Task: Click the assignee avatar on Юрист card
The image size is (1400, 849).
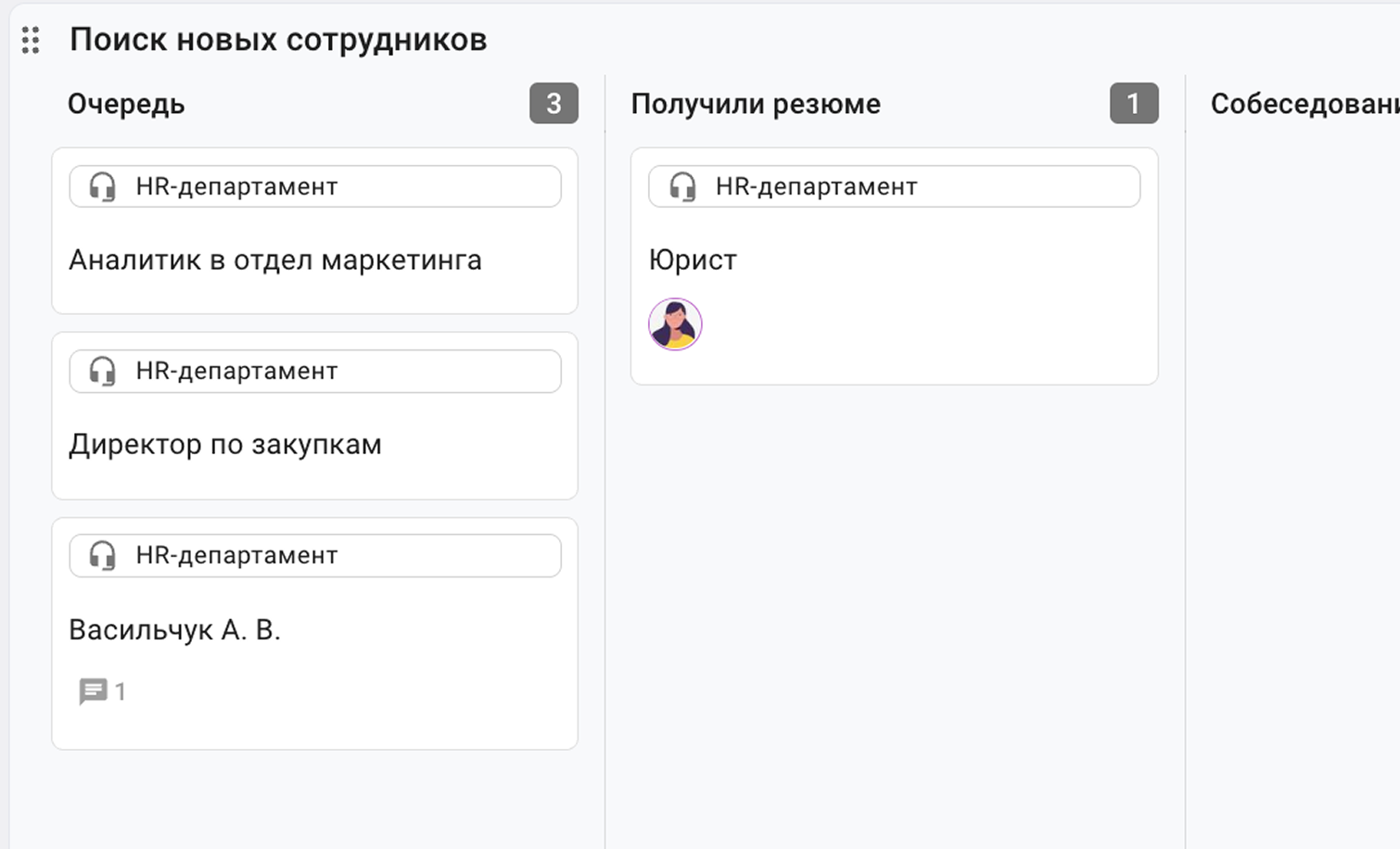Action: click(675, 324)
